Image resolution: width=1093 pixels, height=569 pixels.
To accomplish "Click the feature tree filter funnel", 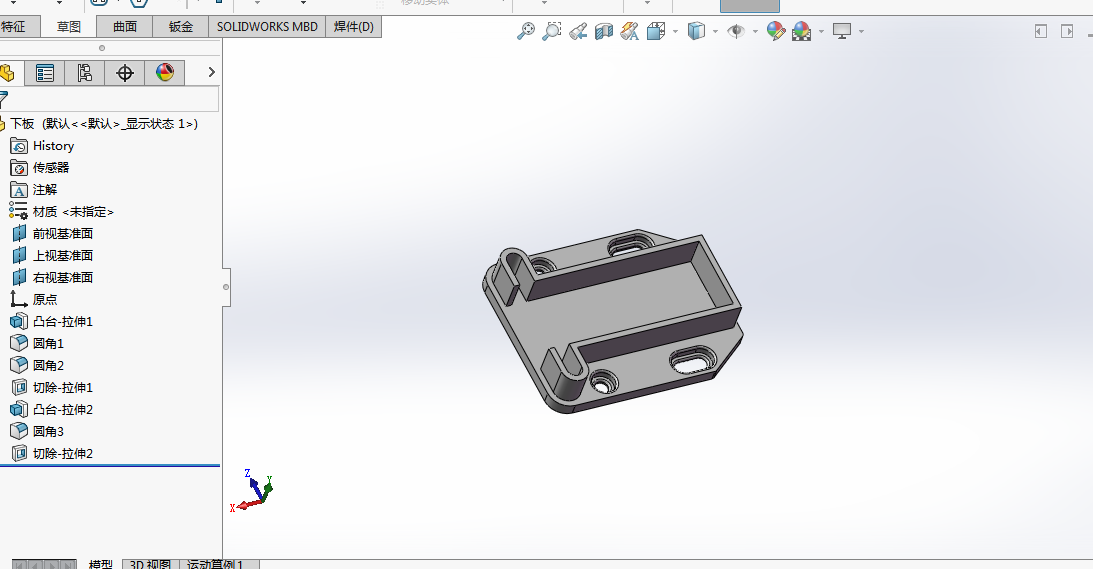I will 3,99.
